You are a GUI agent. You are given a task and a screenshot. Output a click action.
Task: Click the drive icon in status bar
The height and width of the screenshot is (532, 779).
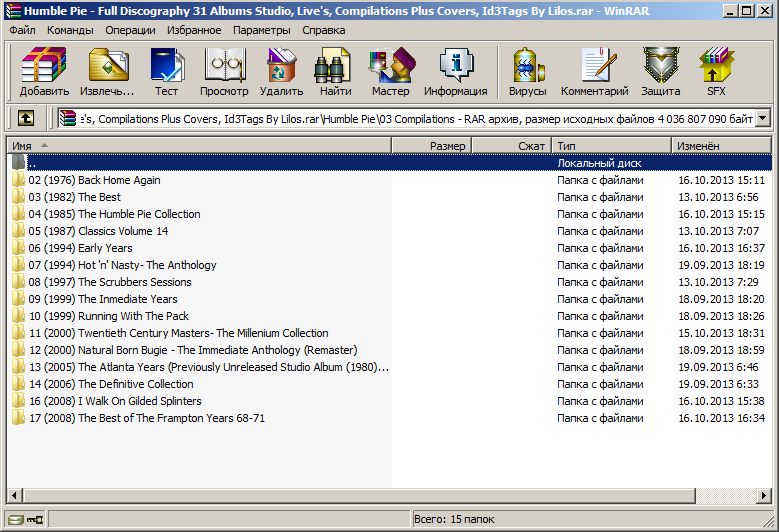click(x=15, y=520)
